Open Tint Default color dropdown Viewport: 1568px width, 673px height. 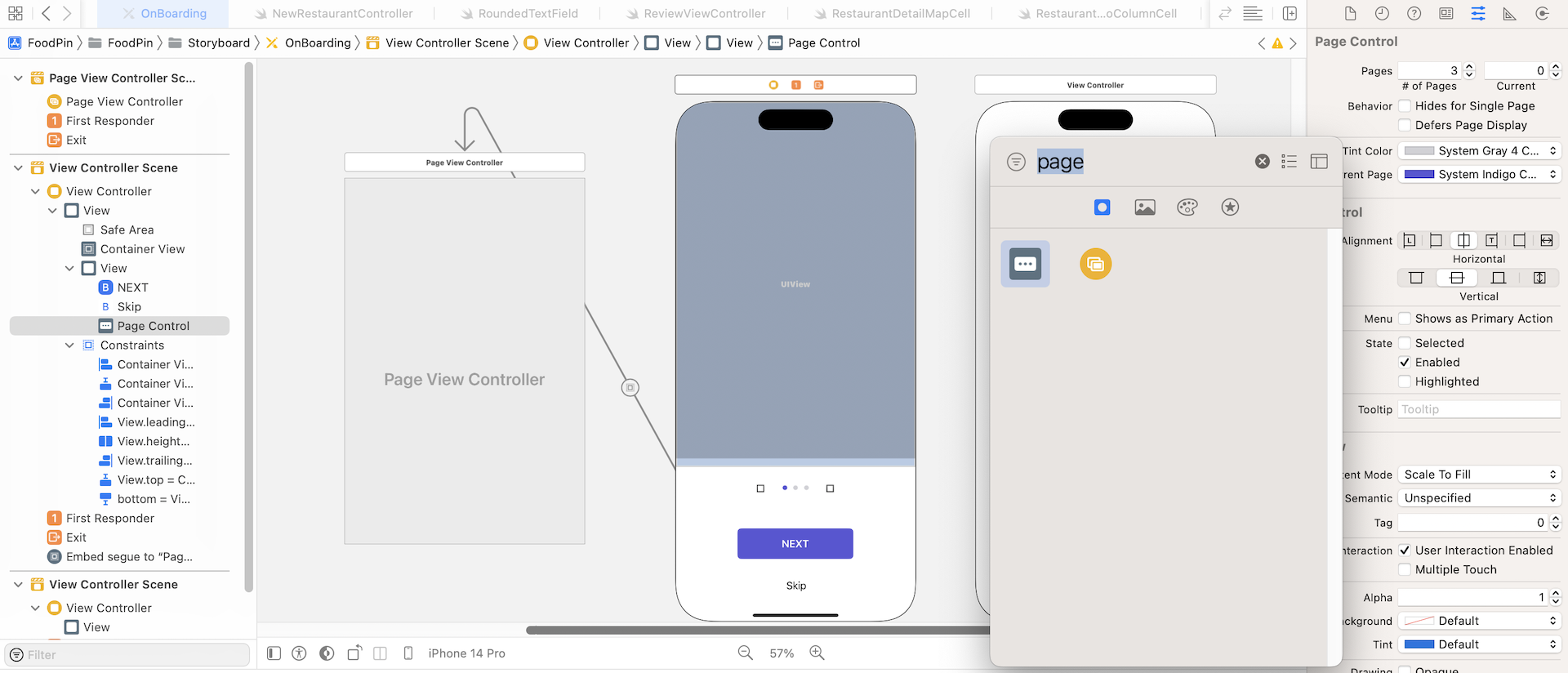point(1479,644)
